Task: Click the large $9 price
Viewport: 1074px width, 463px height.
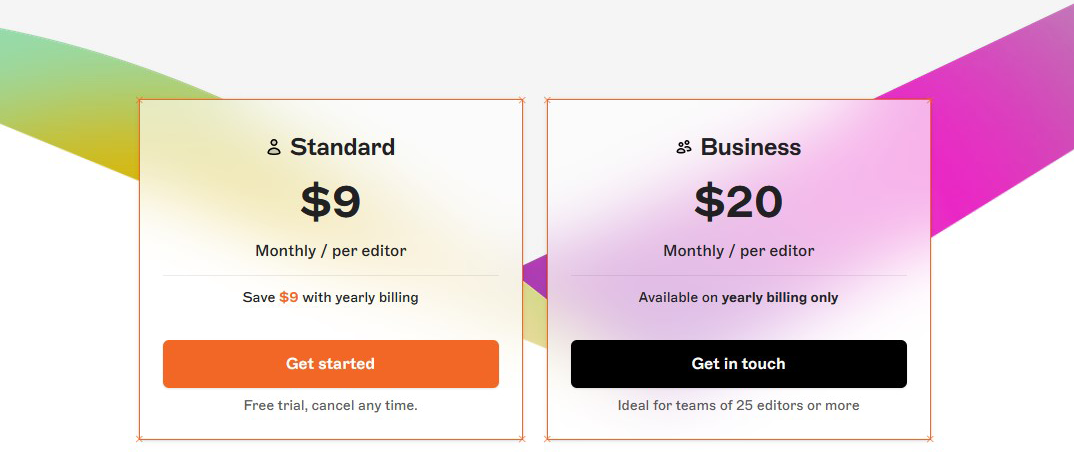Action: tap(331, 203)
